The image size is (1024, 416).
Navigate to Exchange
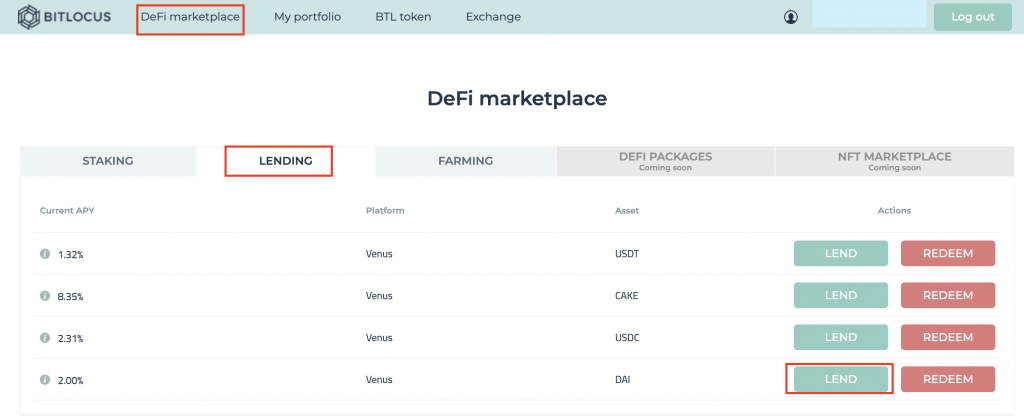pyautogui.click(x=493, y=17)
